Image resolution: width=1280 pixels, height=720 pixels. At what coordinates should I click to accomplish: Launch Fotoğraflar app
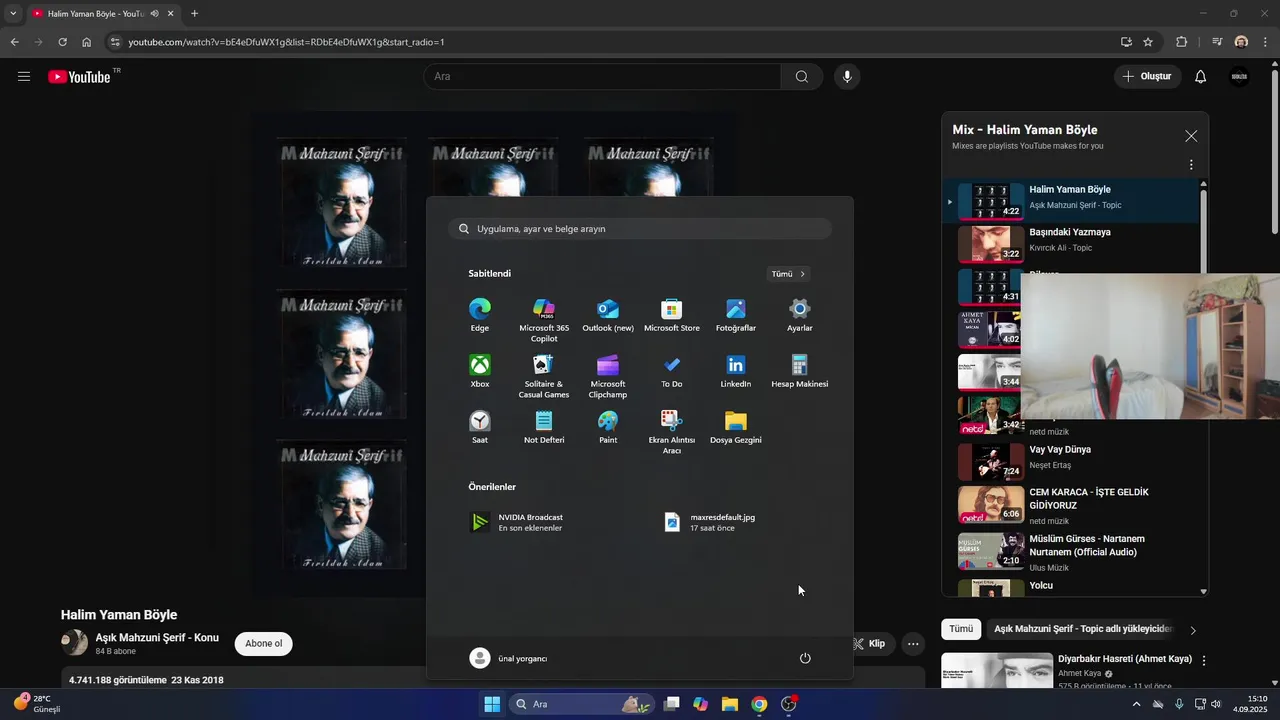pyautogui.click(x=736, y=315)
